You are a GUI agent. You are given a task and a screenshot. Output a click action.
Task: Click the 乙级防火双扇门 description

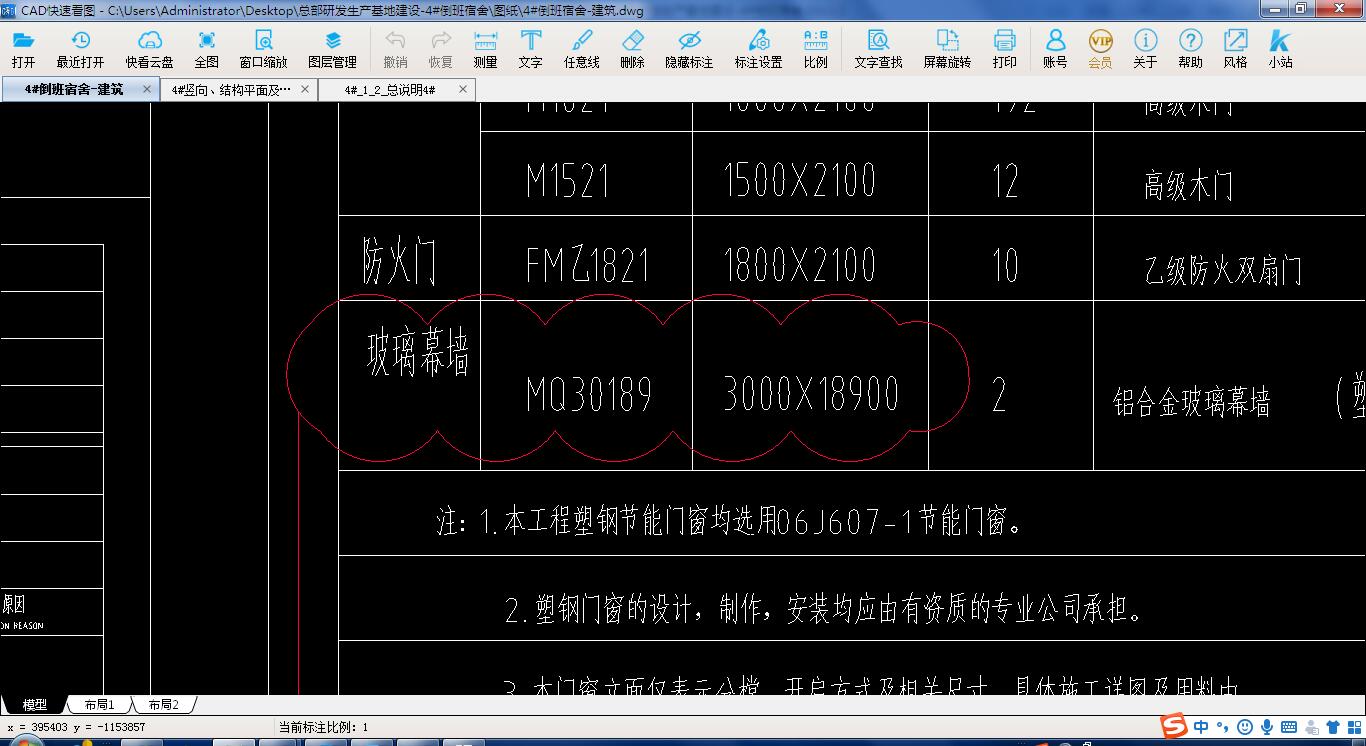pos(1223,270)
